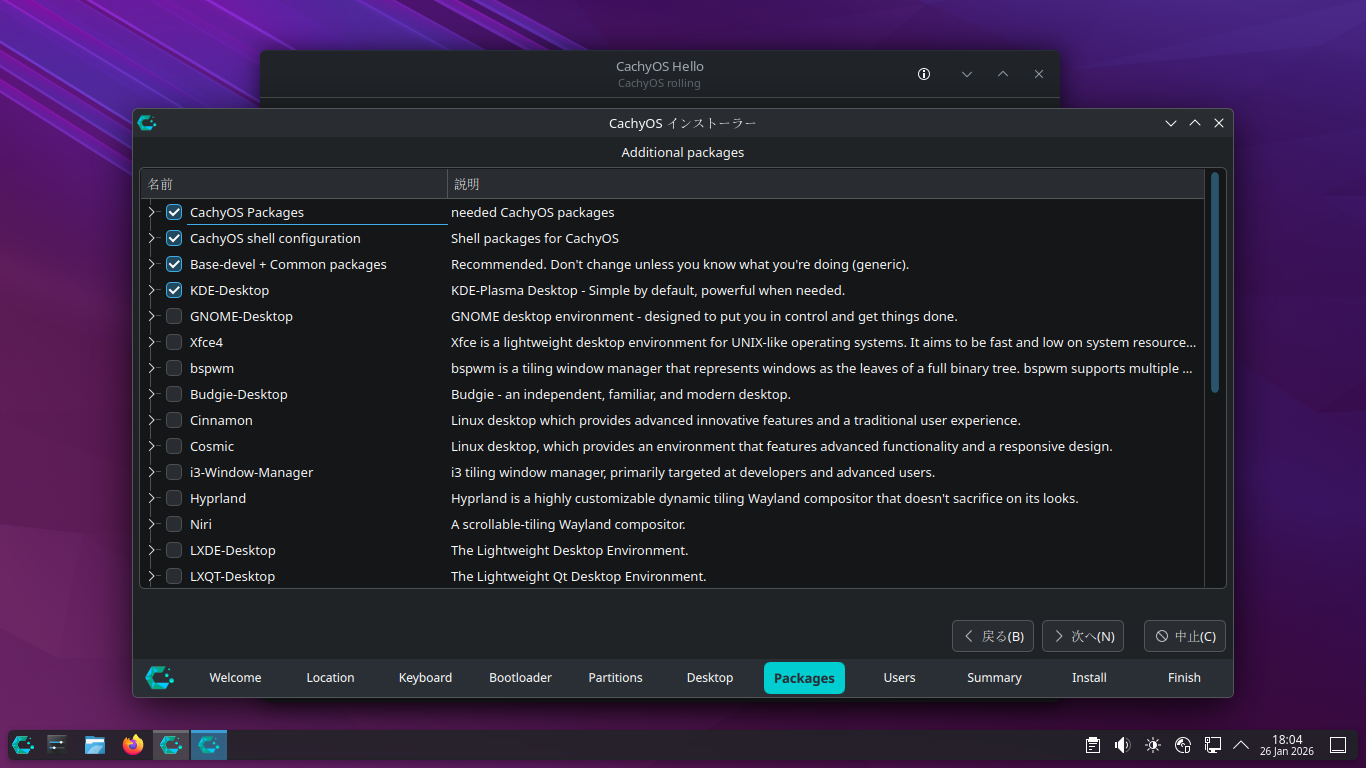Expand Base-devel + Common packages group
Screen dimensions: 1366x768
[152, 264]
